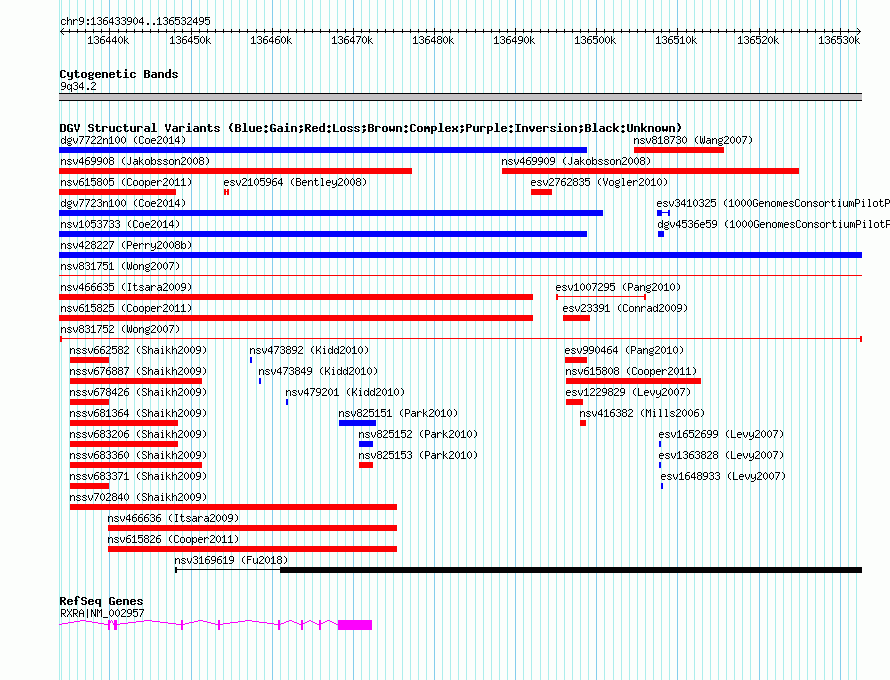Click the RefSeq Genes track title
890x680 pixels.
(101, 601)
